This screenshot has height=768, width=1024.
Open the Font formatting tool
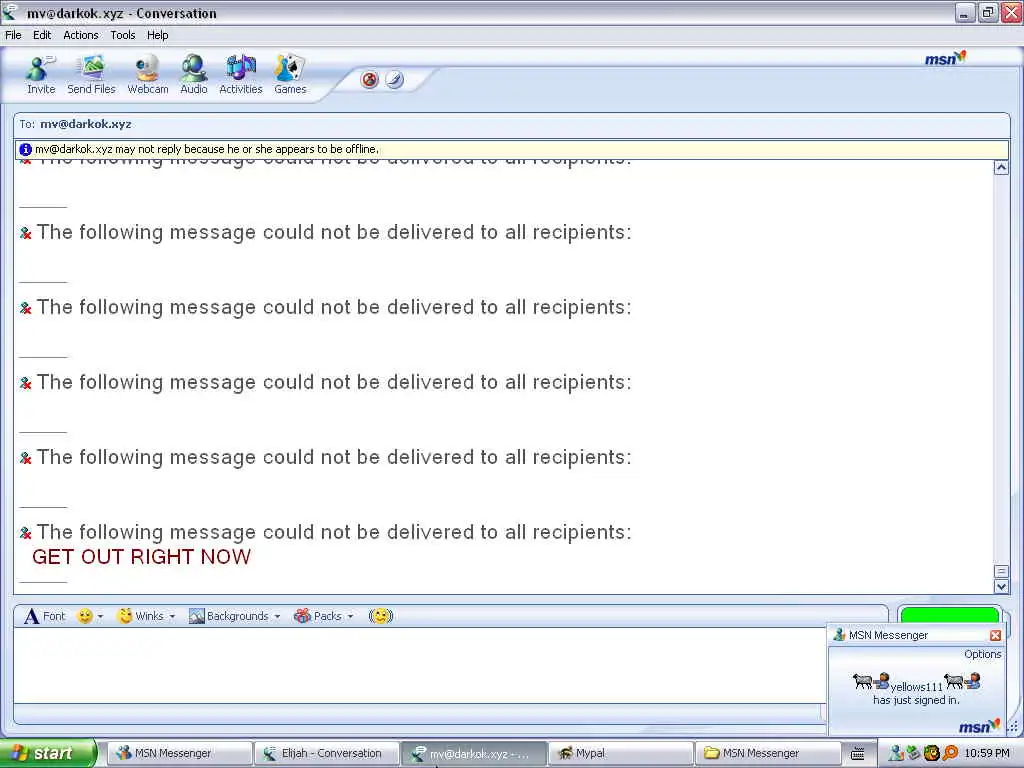tap(44, 616)
